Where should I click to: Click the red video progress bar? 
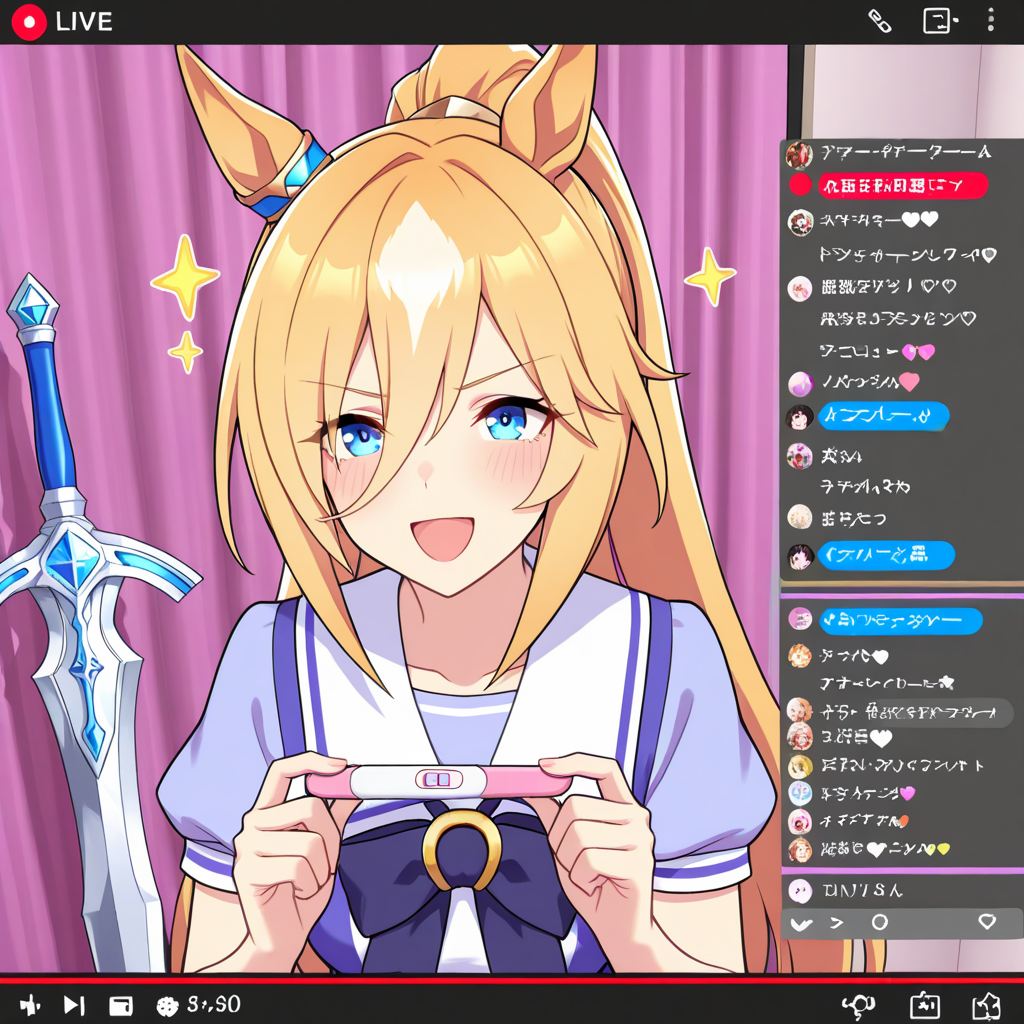click(x=500, y=979)
